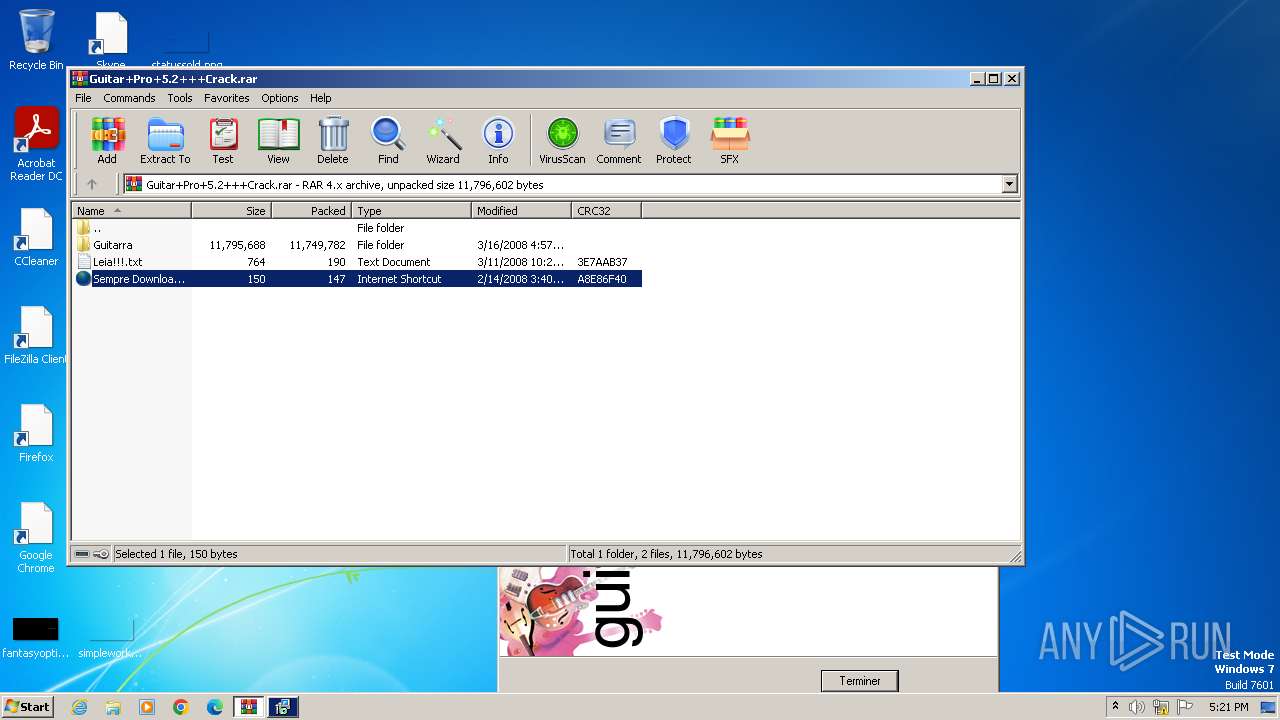The width and height of the screenshot is (1280, 720).
Task: Open Acrobat Reader DC desktop shortcut
Action: (36, 145)
